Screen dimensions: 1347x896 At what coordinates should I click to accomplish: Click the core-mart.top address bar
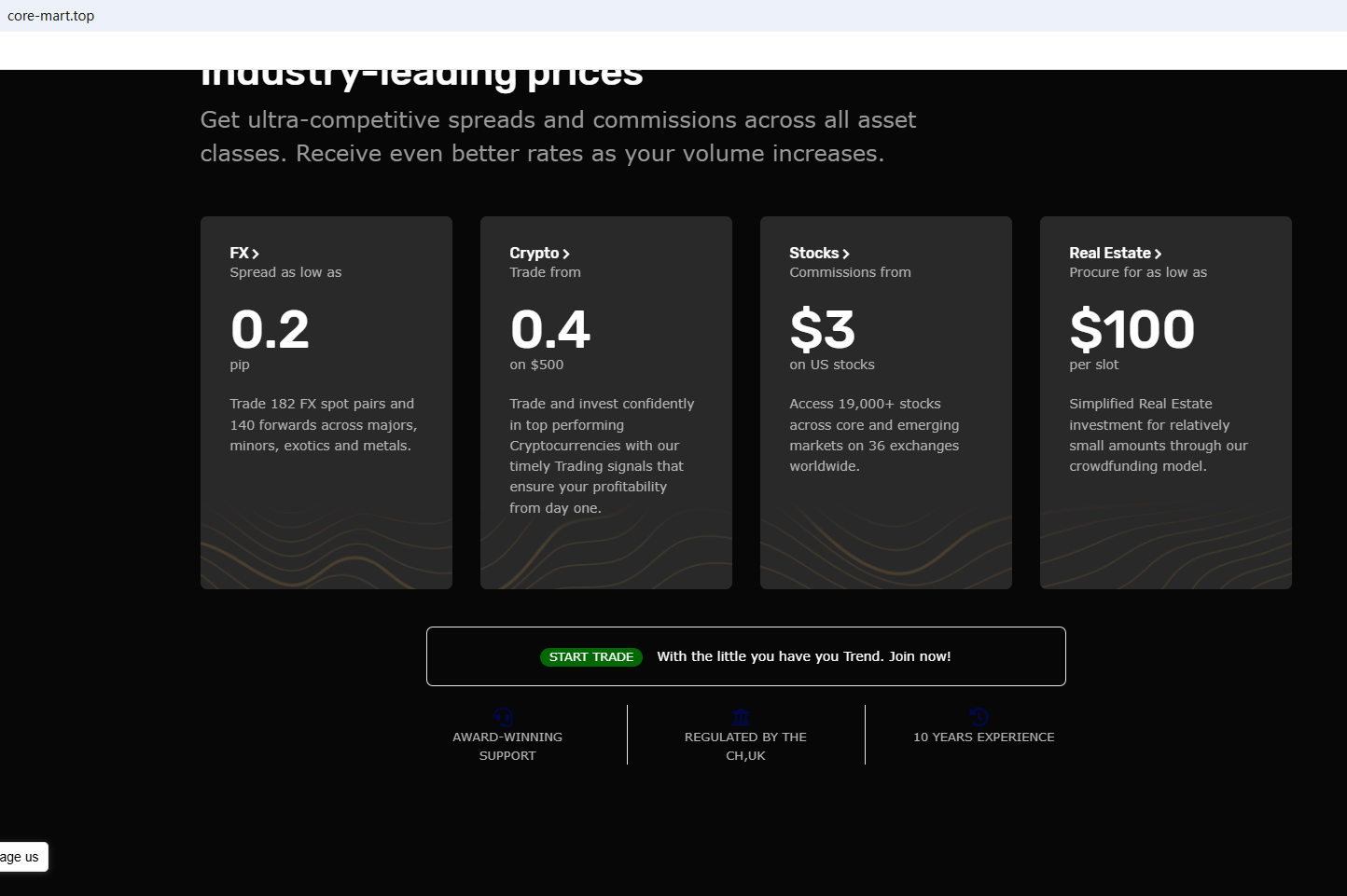(x=51, y=16)
